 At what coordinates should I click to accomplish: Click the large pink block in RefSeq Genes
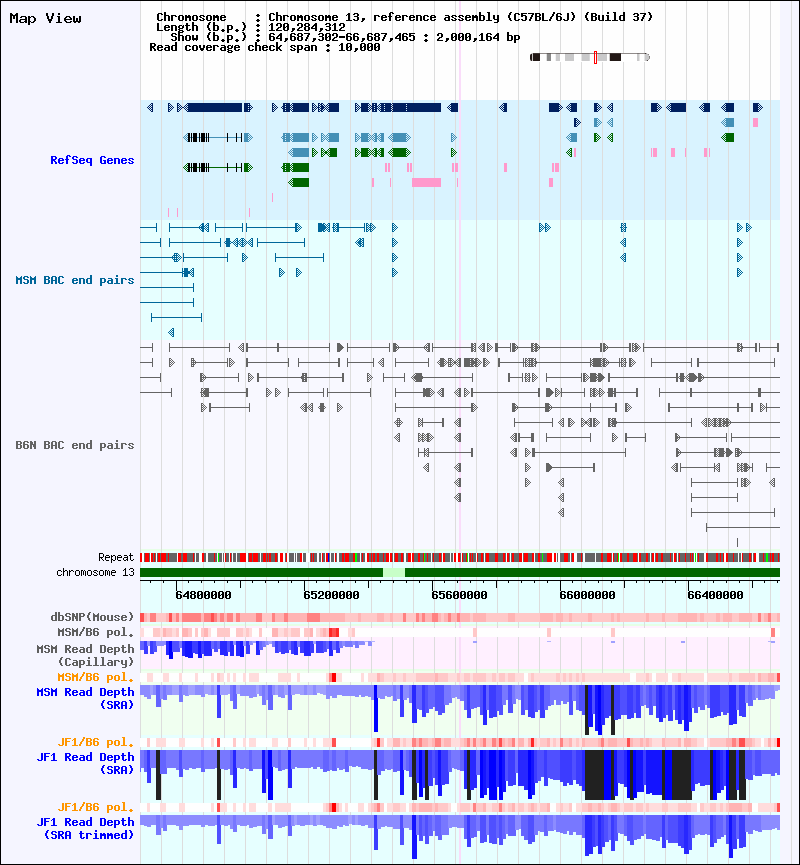tap(426, 183)
